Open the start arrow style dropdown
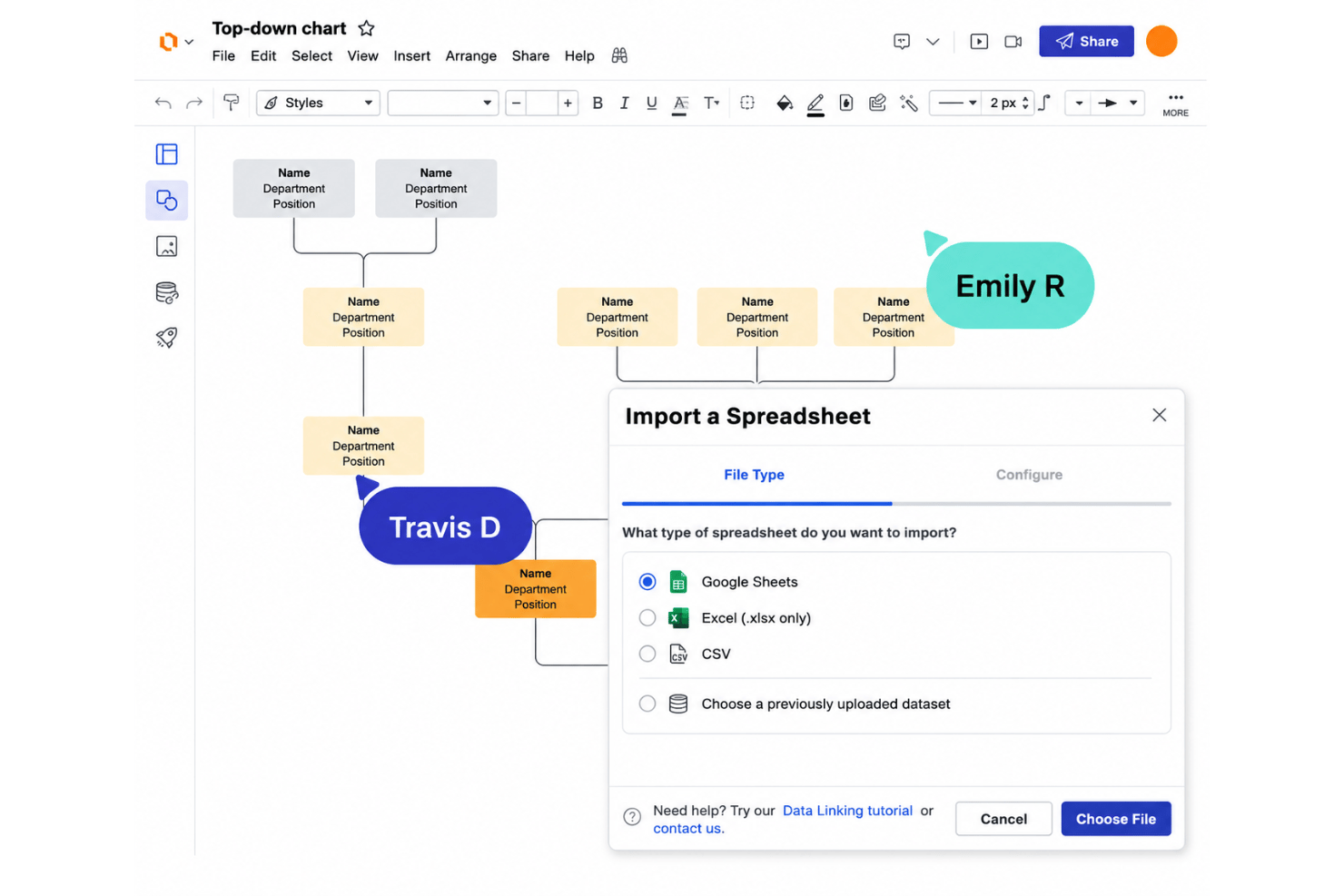This screenshot has height=896, width=1344. coord(1079,103)
